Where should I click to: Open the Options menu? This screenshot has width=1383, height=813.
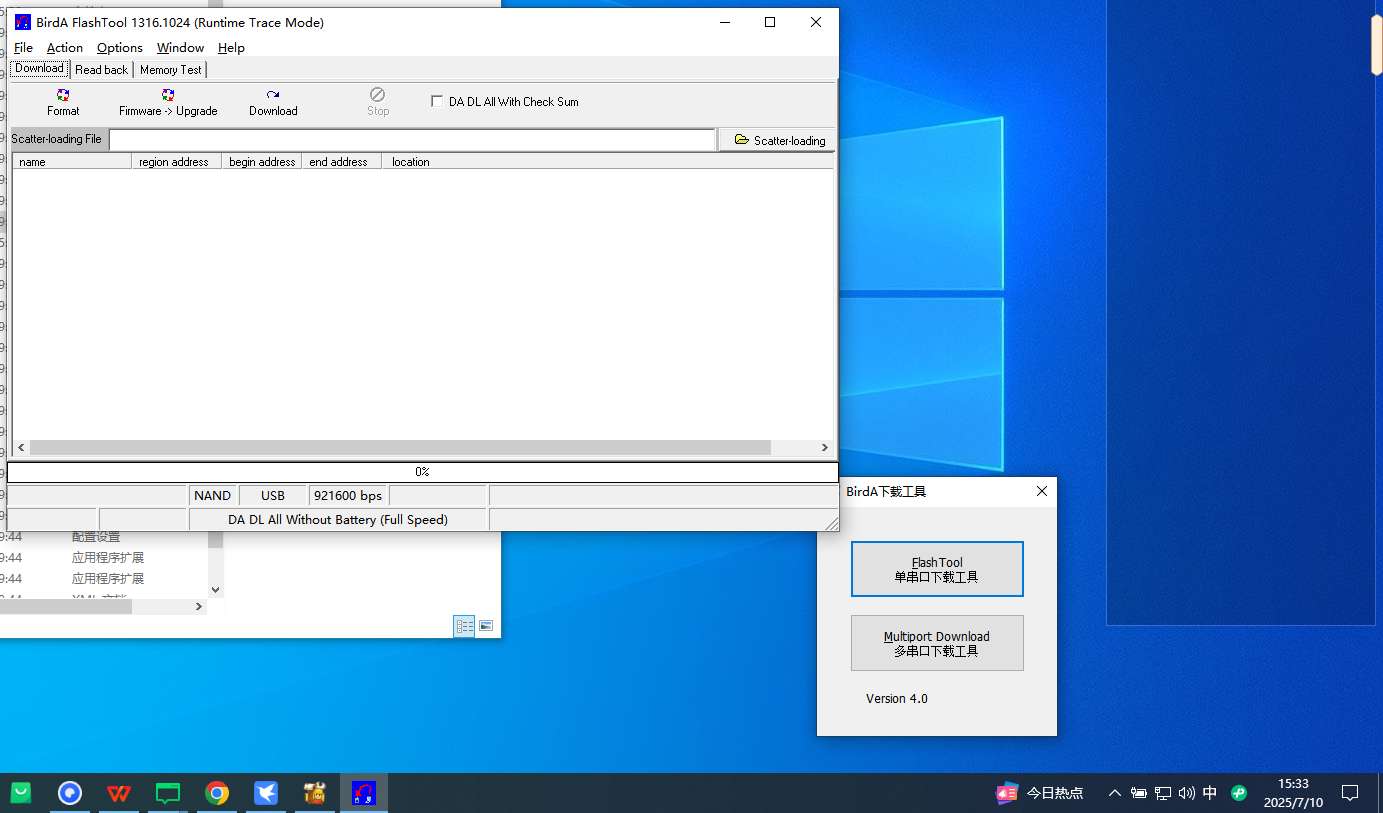120,47
